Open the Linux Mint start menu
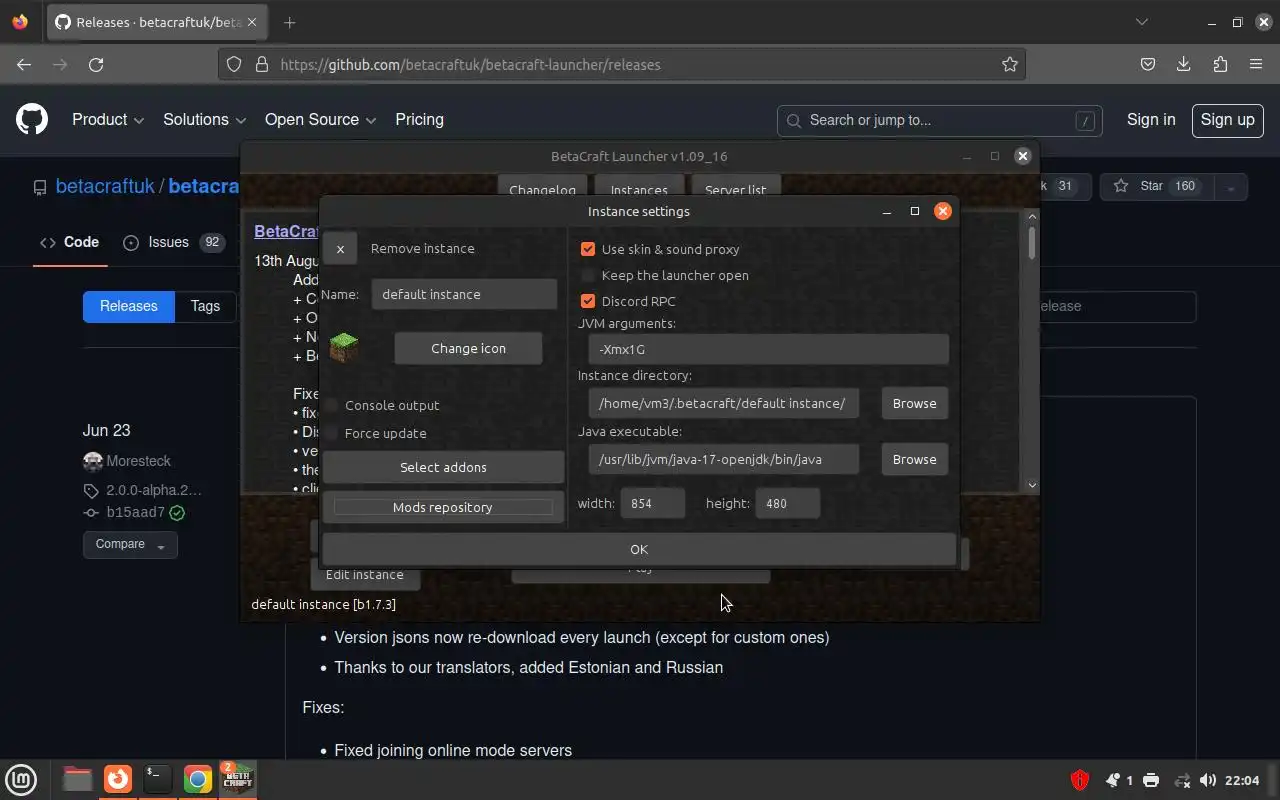 pyautogui.click(x=21, y=779)
